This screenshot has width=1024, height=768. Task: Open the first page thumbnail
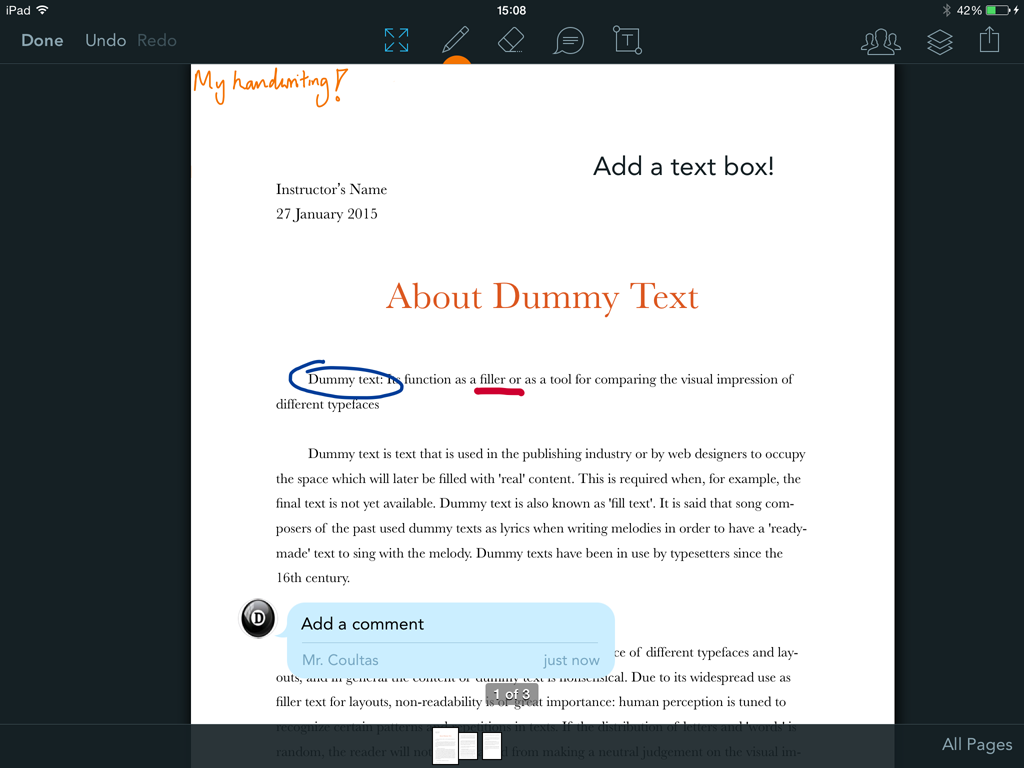(x=445, y=746)
